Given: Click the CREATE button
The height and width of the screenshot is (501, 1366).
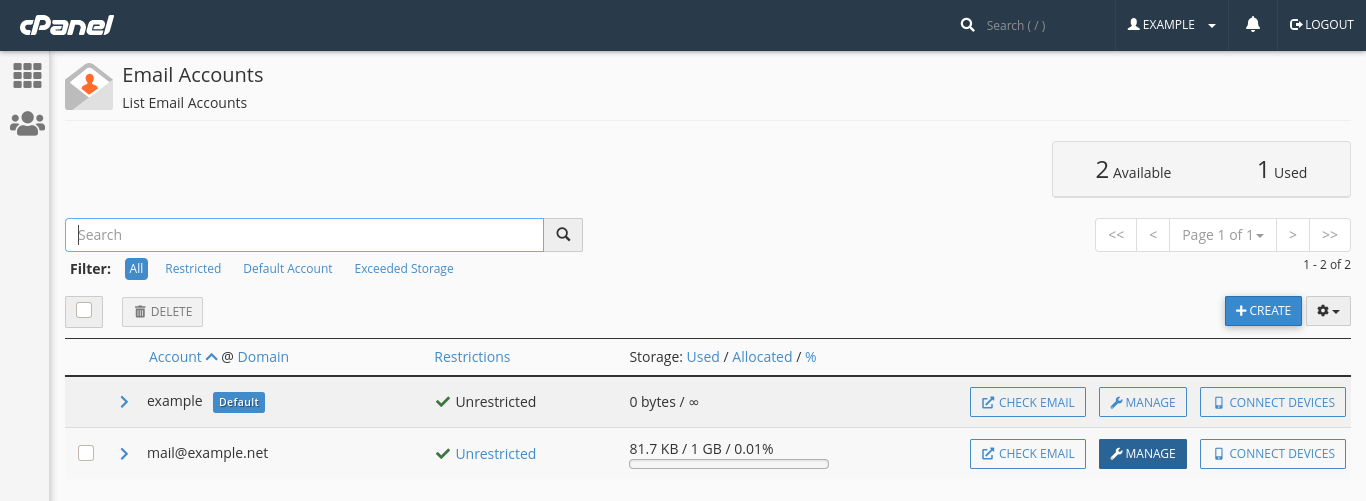Looking at the screenshot, I should click(x=1263, y=311).
